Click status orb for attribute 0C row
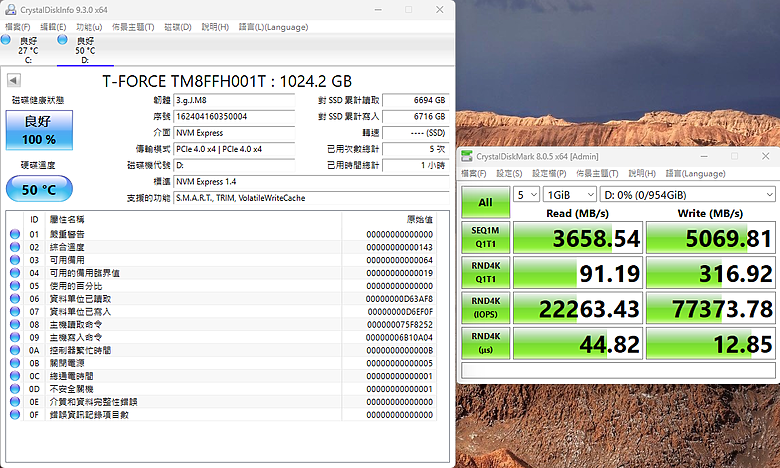 [x=15, y=376]
